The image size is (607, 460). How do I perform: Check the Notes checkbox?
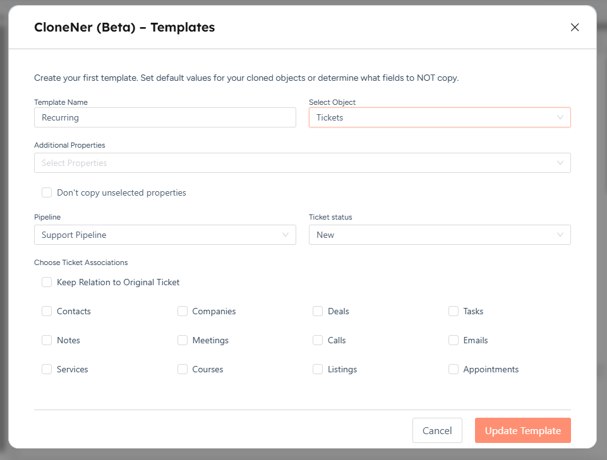point(47,340)
